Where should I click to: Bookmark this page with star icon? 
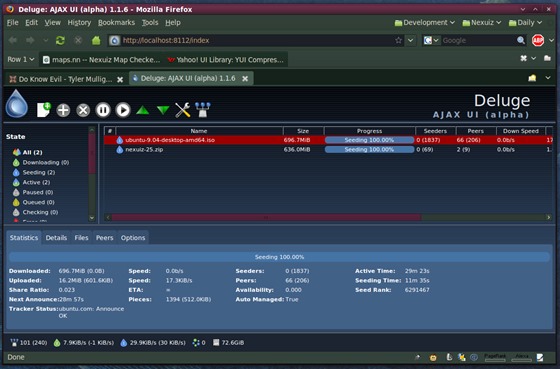[x=399, y=40]
